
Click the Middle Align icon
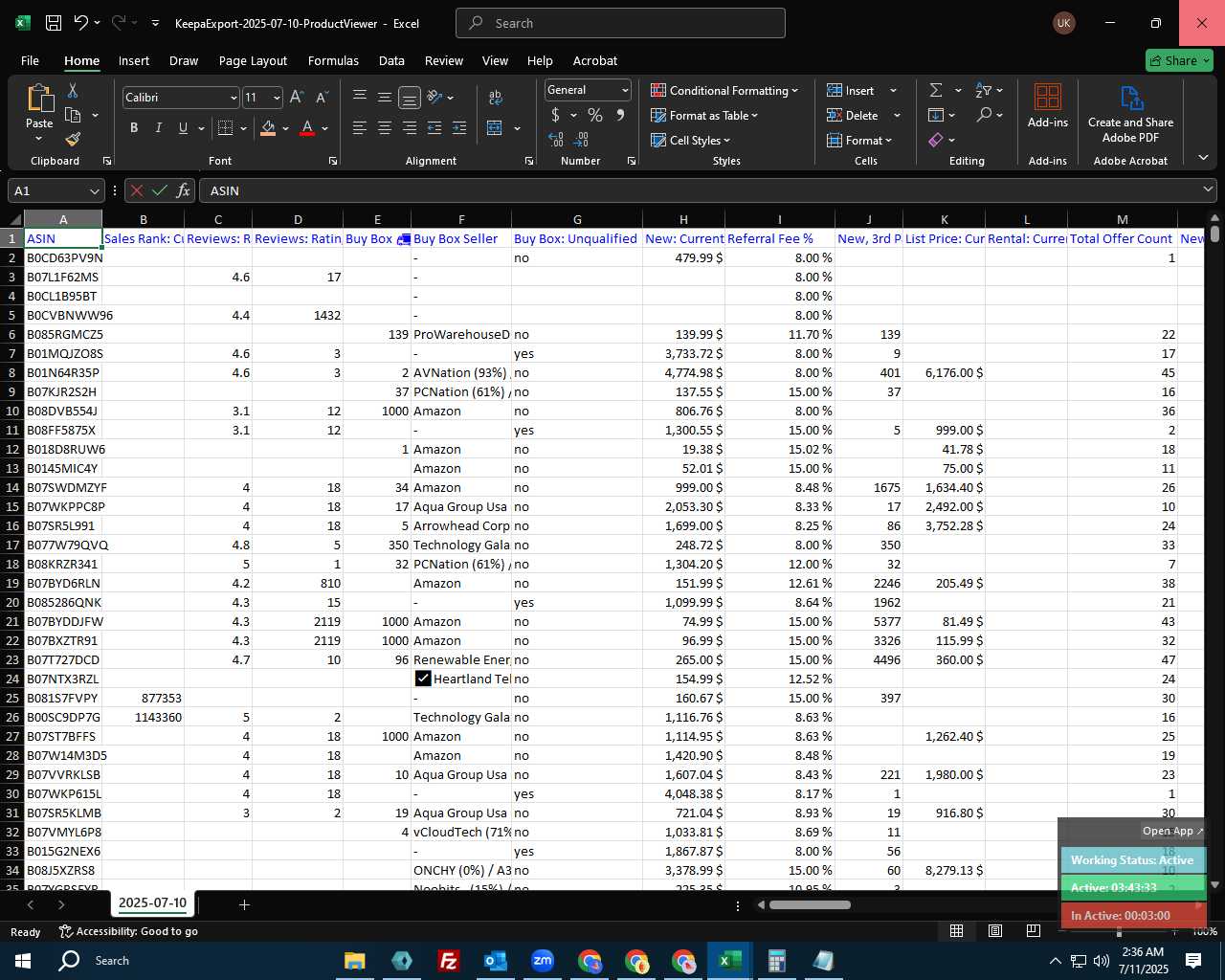[x=385, y=97]
